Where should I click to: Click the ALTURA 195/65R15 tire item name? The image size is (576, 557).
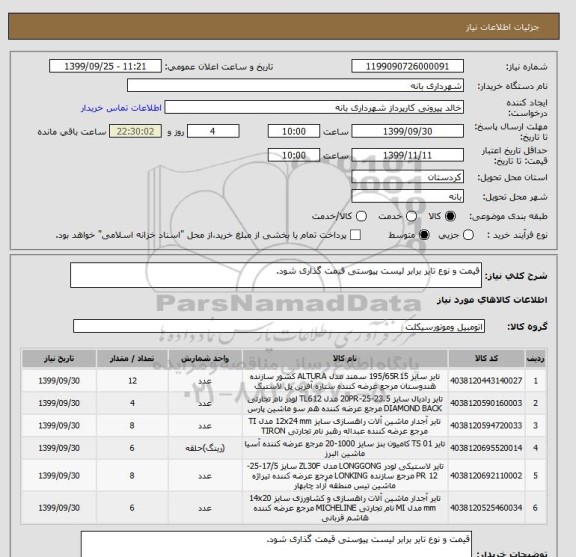pyautogui.click(x=345, y=381)
